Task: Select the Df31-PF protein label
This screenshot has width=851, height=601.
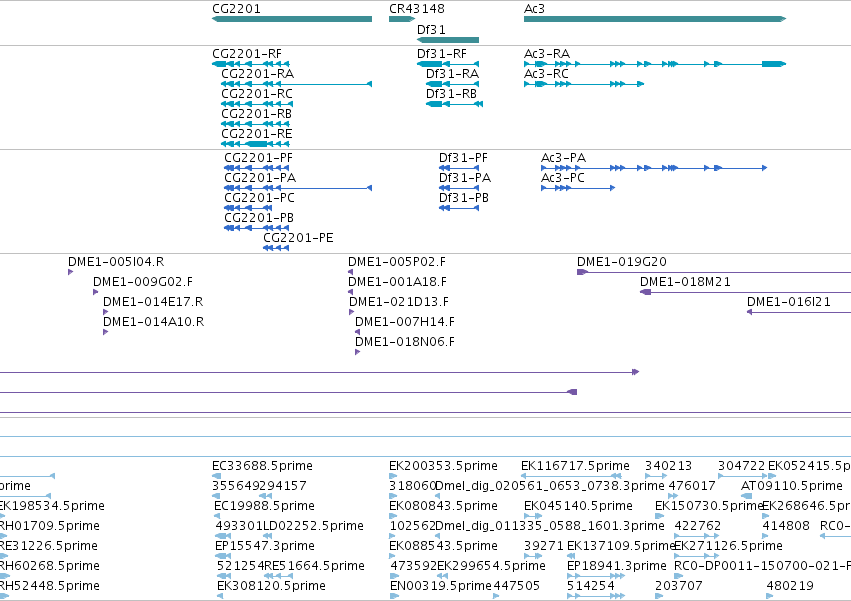Action: (463, 158)
